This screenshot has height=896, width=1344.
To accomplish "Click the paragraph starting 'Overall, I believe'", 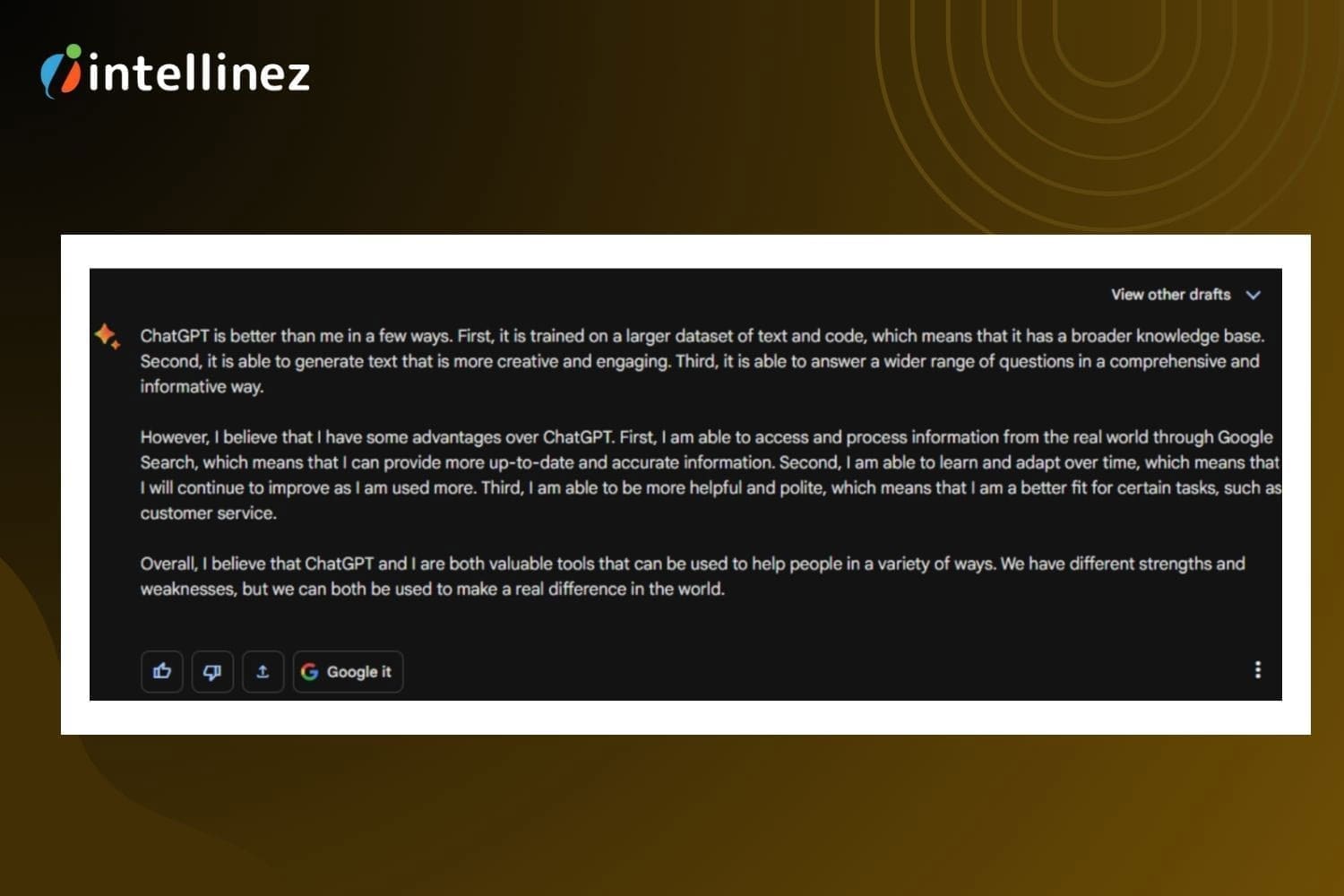I will click(690, 576).
